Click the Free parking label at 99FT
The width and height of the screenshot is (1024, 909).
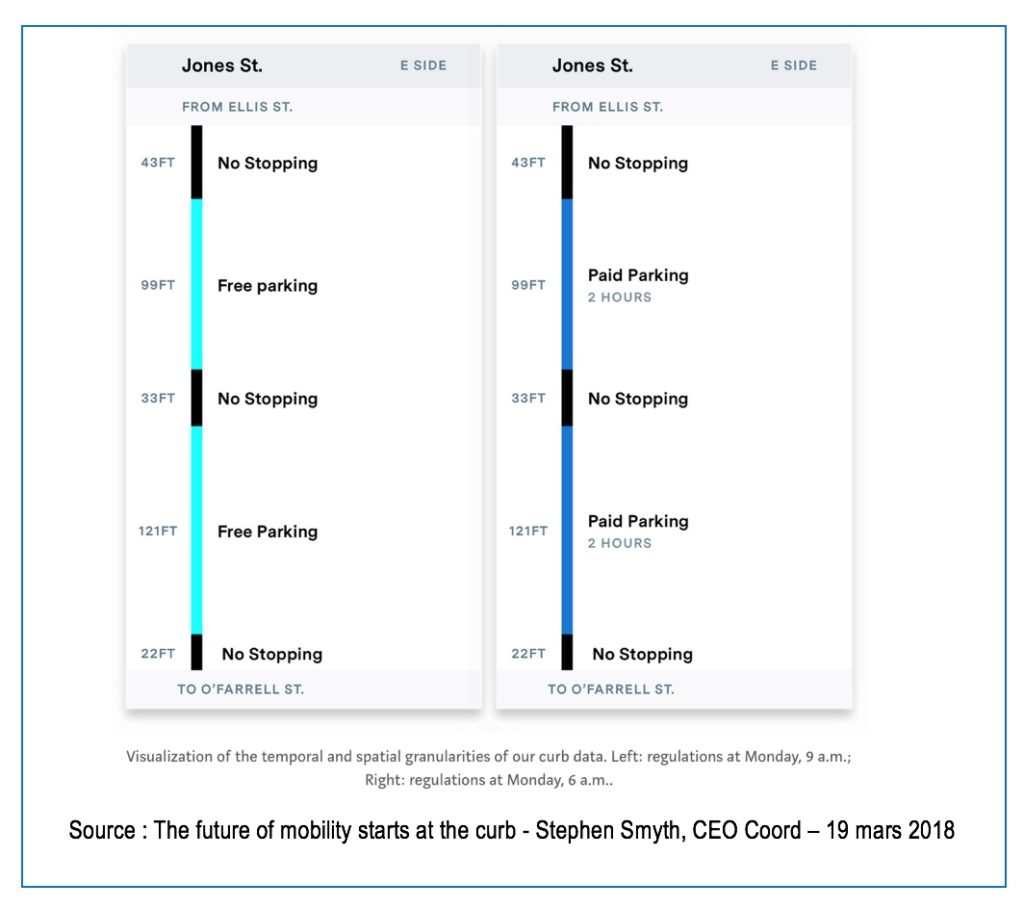click(x=268, y=286)
